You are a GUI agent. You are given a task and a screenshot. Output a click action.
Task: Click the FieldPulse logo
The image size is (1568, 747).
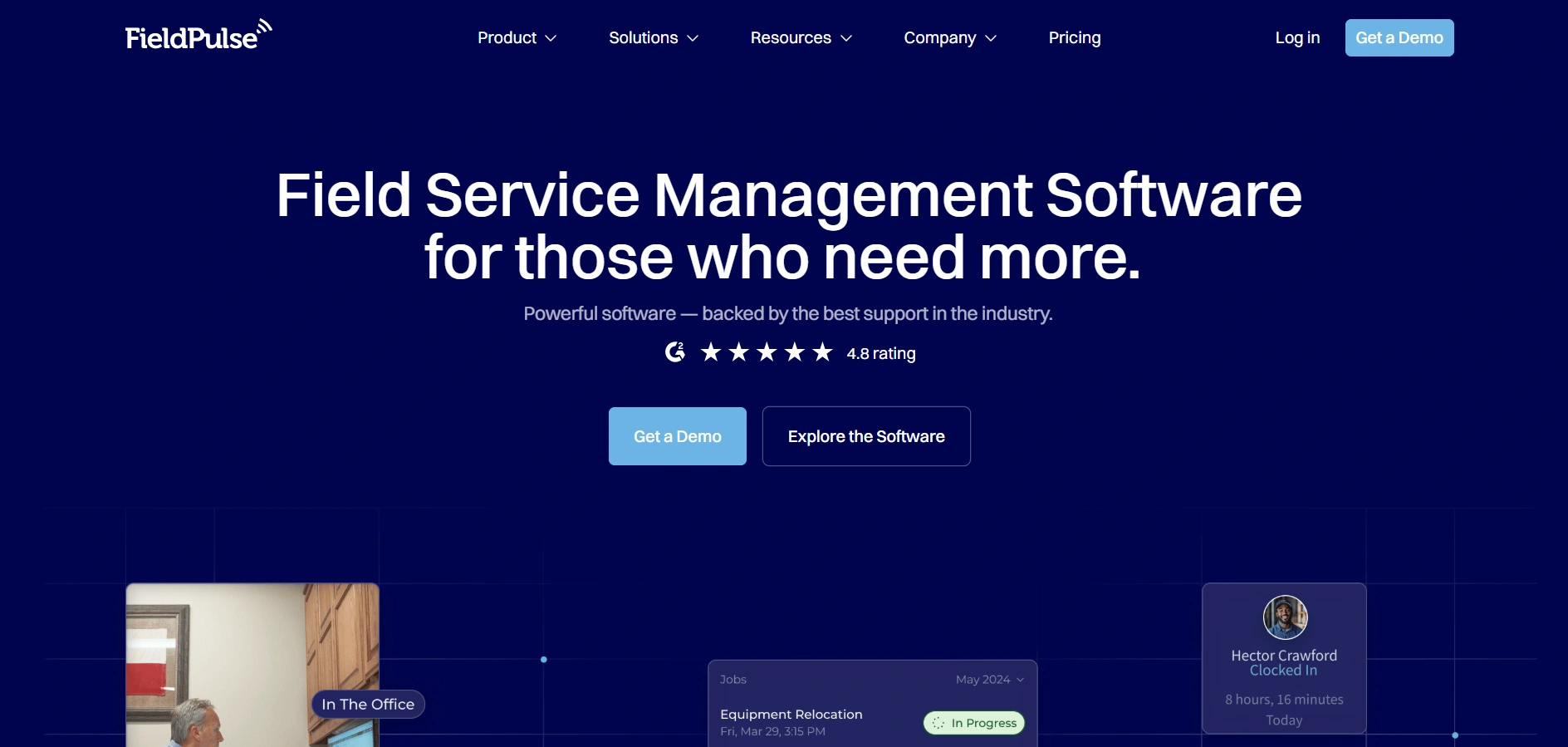click(x=198, y=36)
